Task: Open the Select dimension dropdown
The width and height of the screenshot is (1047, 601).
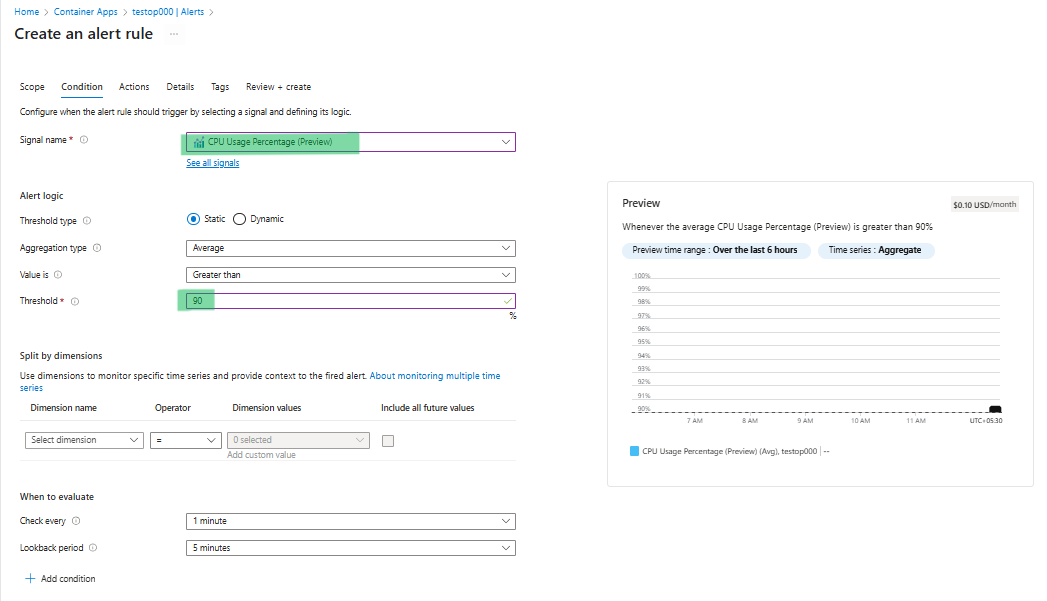Action: [84, 440]
